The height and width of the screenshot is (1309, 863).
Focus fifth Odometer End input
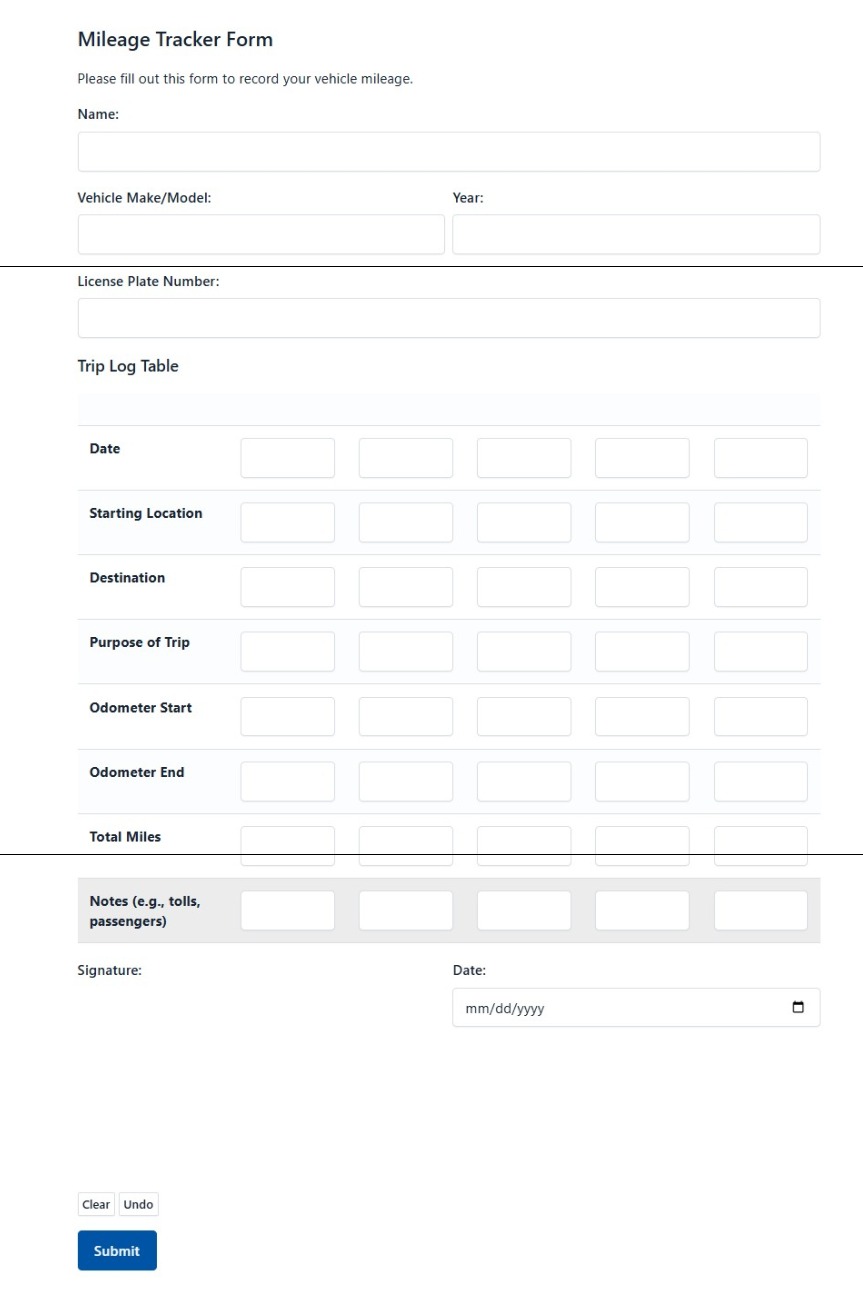tap(761, 782)
